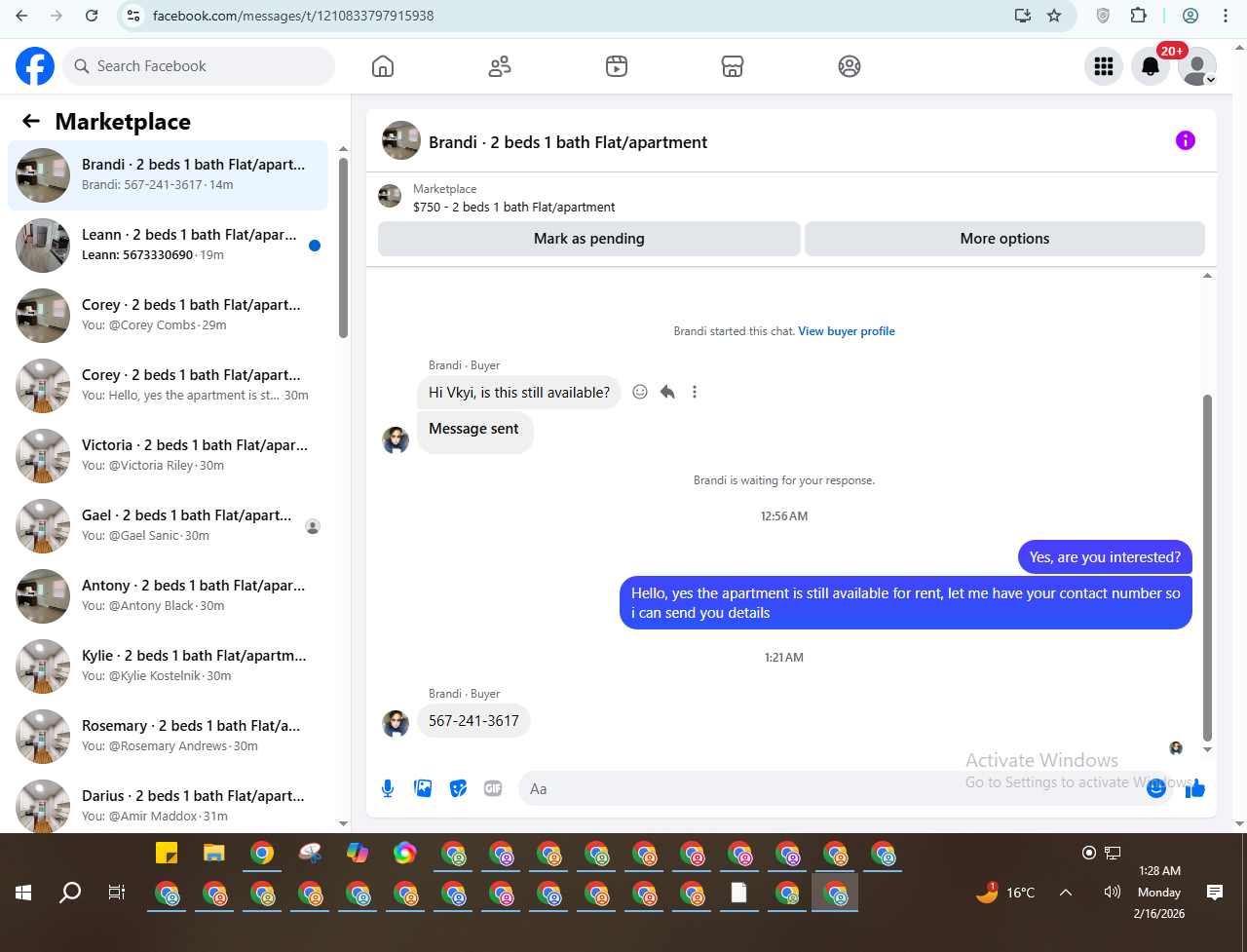The image size is (1247, 952).
Task: Click the chat list scrollbar
Action: coord(343,248)
